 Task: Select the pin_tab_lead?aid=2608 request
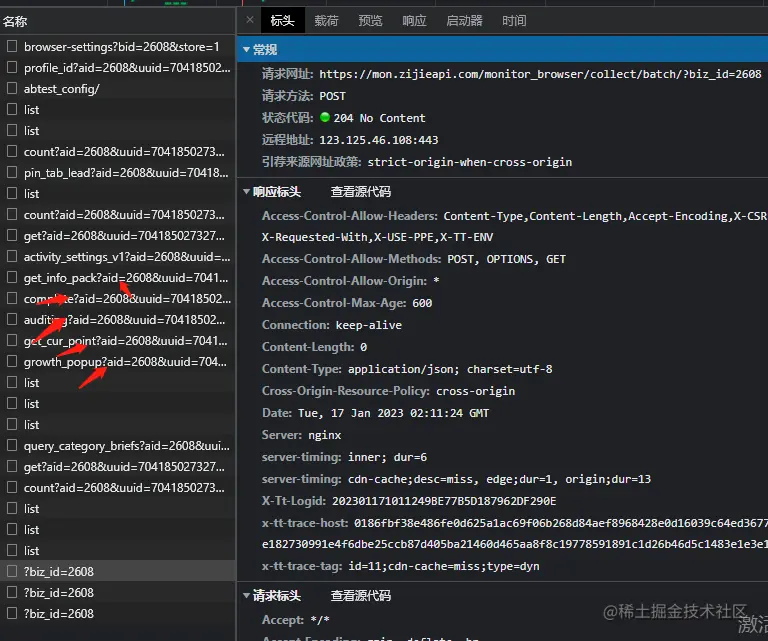click(x=118, y=172)
